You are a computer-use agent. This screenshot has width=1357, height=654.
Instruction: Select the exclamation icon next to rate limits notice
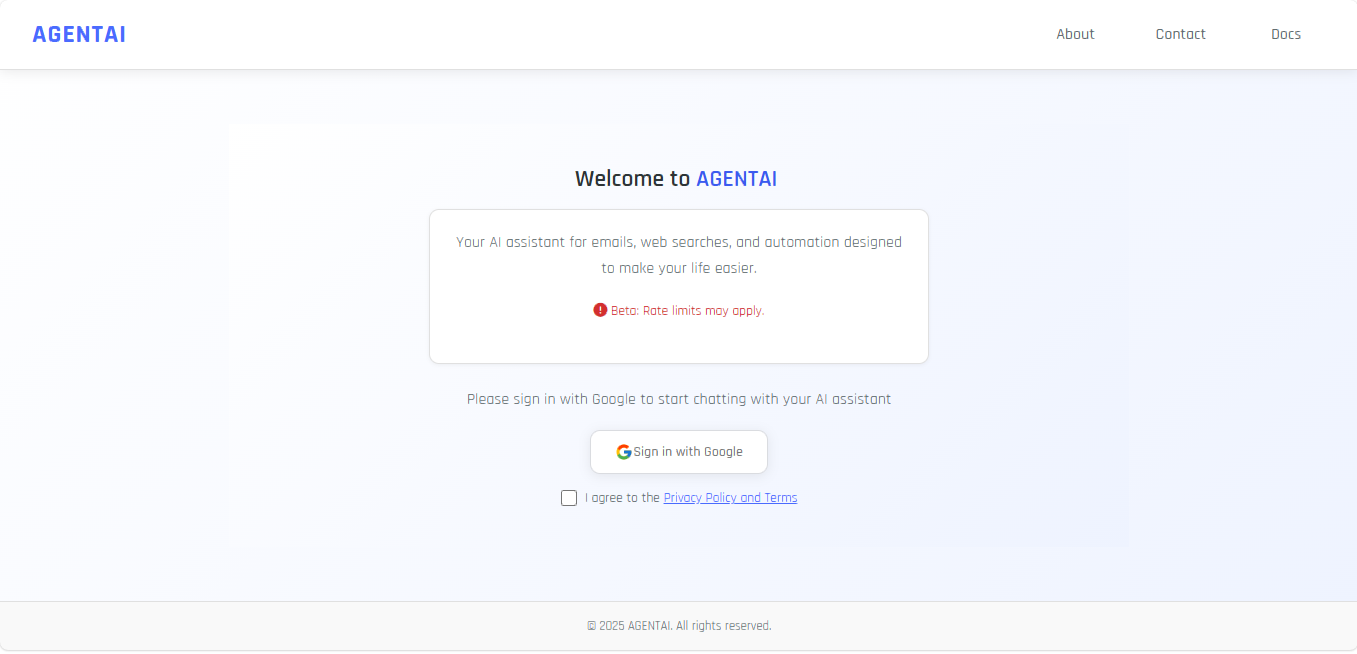point(600,310)
